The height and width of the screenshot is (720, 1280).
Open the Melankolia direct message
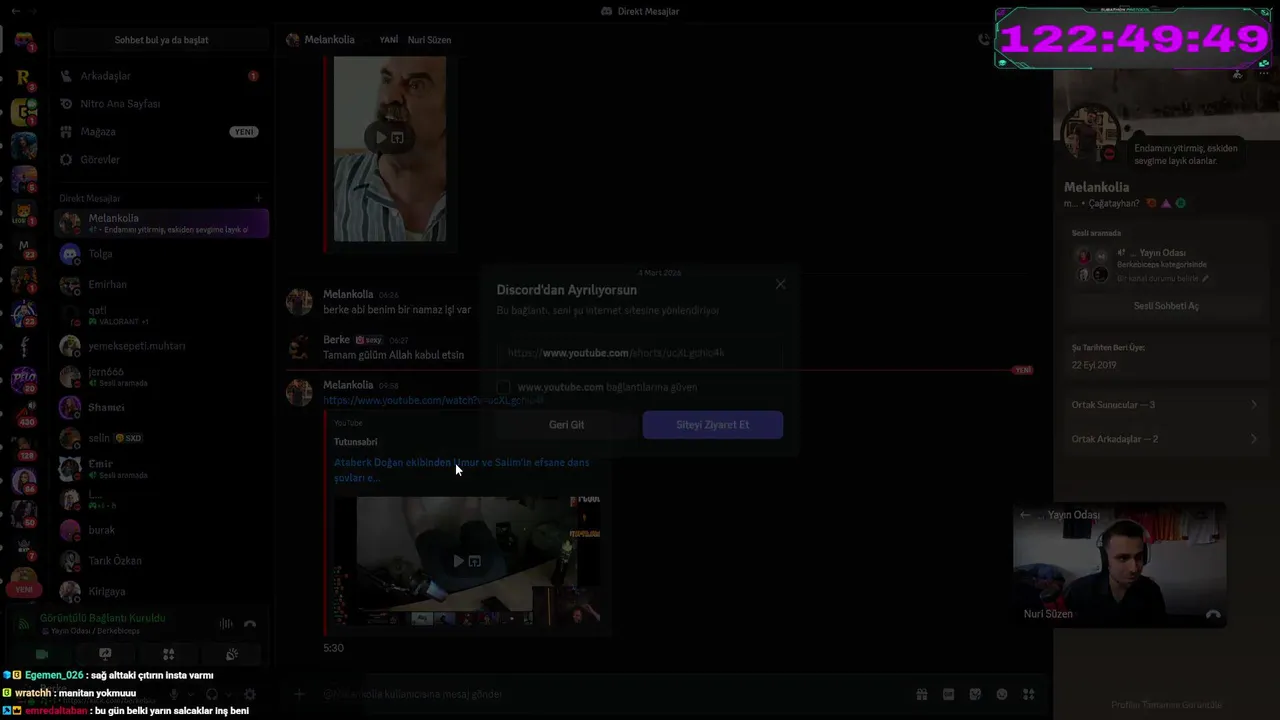click(x=162, y=223)
